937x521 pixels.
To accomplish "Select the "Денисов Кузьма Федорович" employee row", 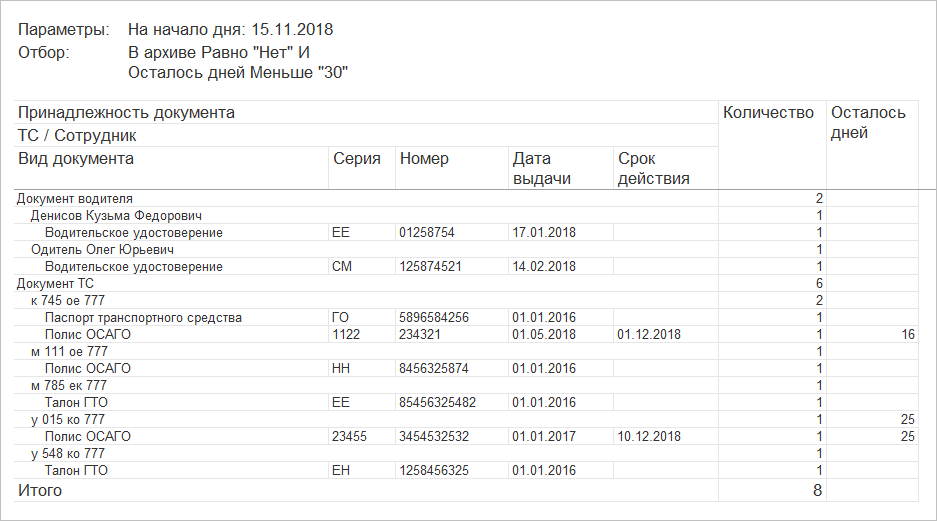I will pos(116,216).
